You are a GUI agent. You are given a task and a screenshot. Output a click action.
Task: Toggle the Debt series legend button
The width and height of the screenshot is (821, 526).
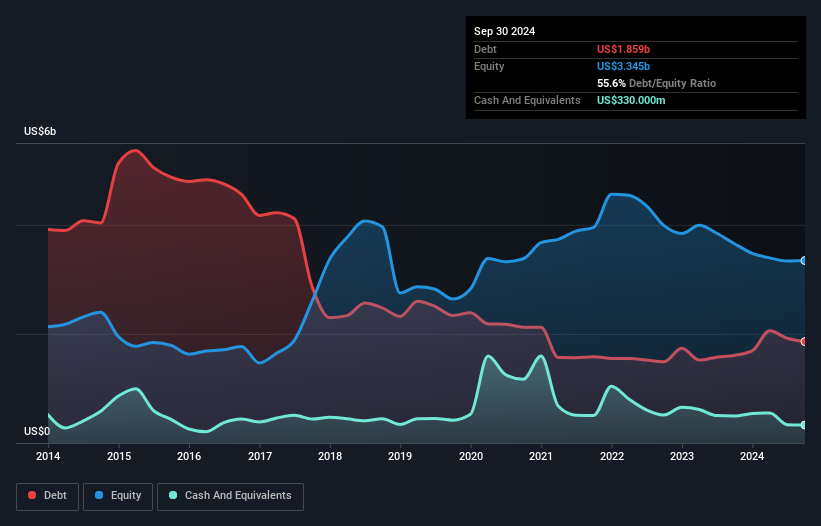coord(48,496)
